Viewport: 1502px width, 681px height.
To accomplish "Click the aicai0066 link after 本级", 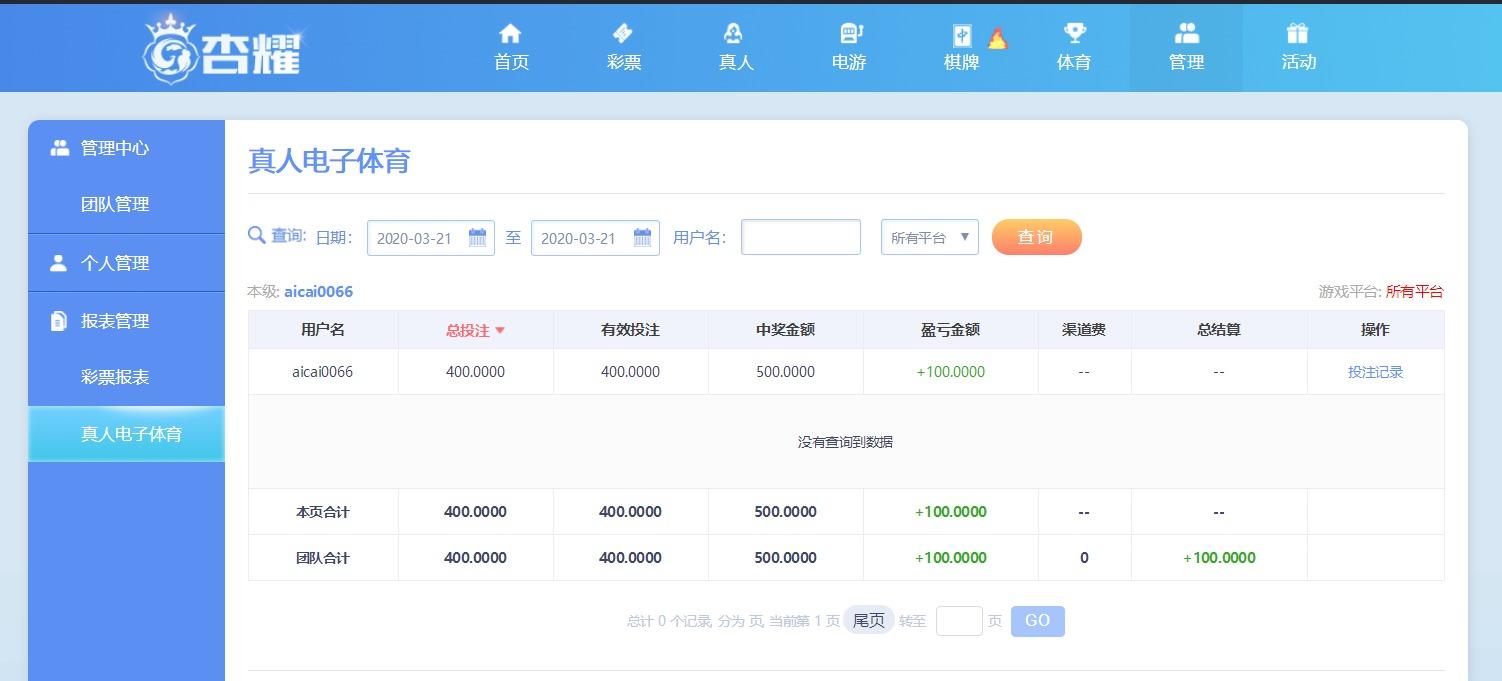I will (318, 292).
